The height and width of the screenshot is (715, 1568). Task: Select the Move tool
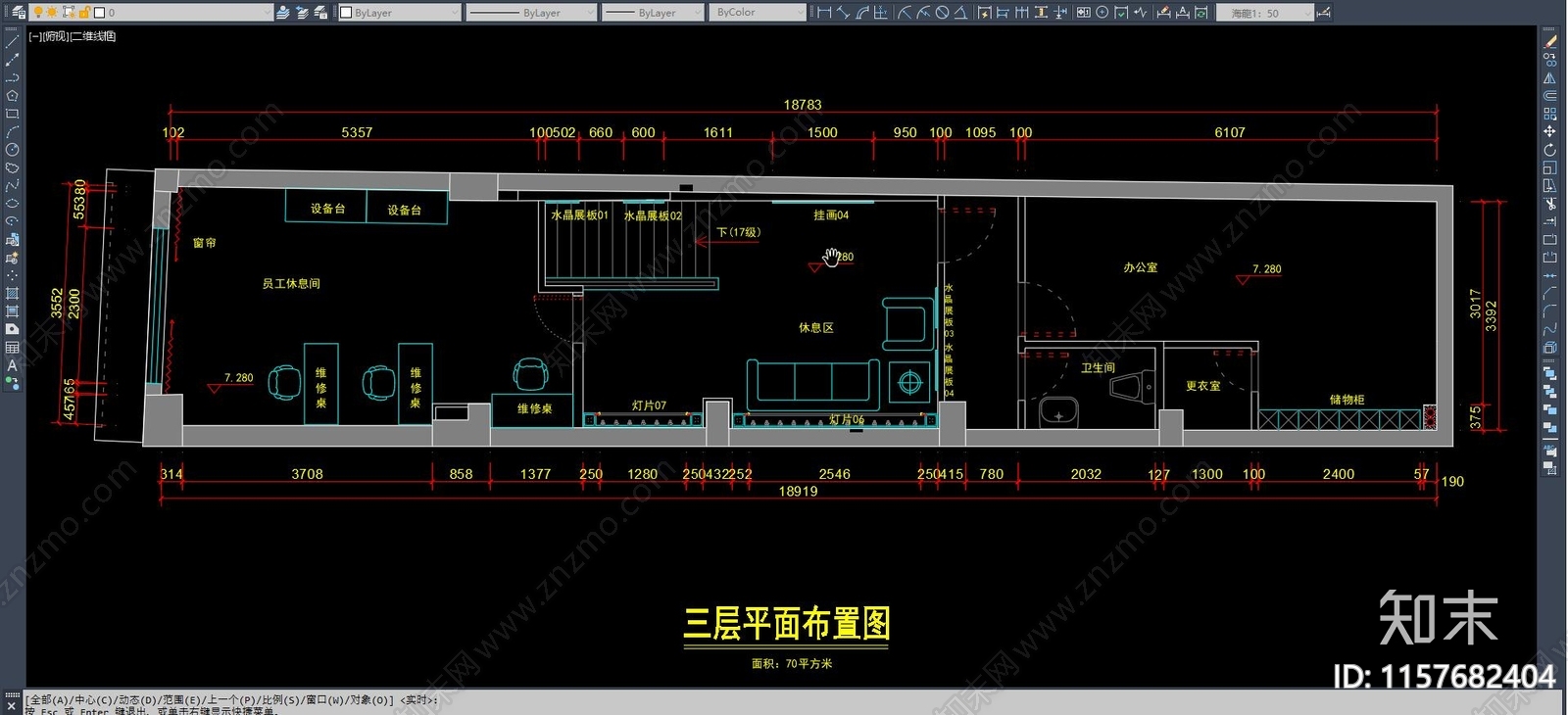(1550, 131)
